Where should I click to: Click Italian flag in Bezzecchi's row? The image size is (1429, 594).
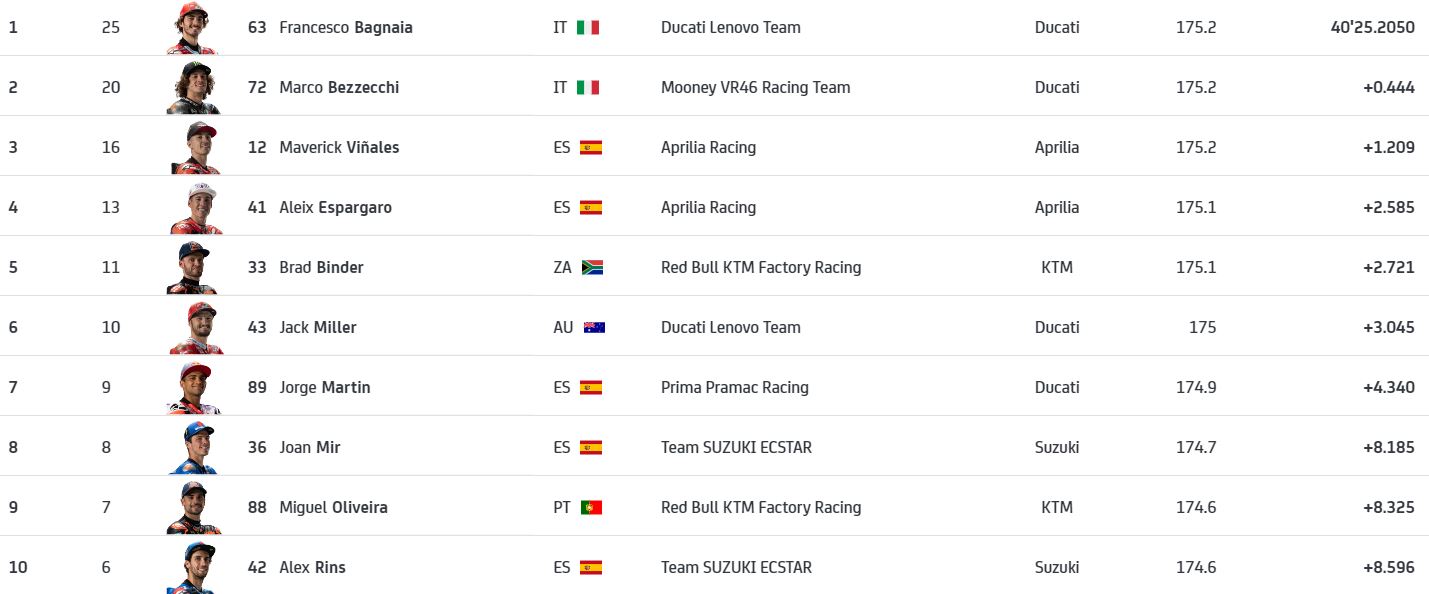click(x=588, y=87)
